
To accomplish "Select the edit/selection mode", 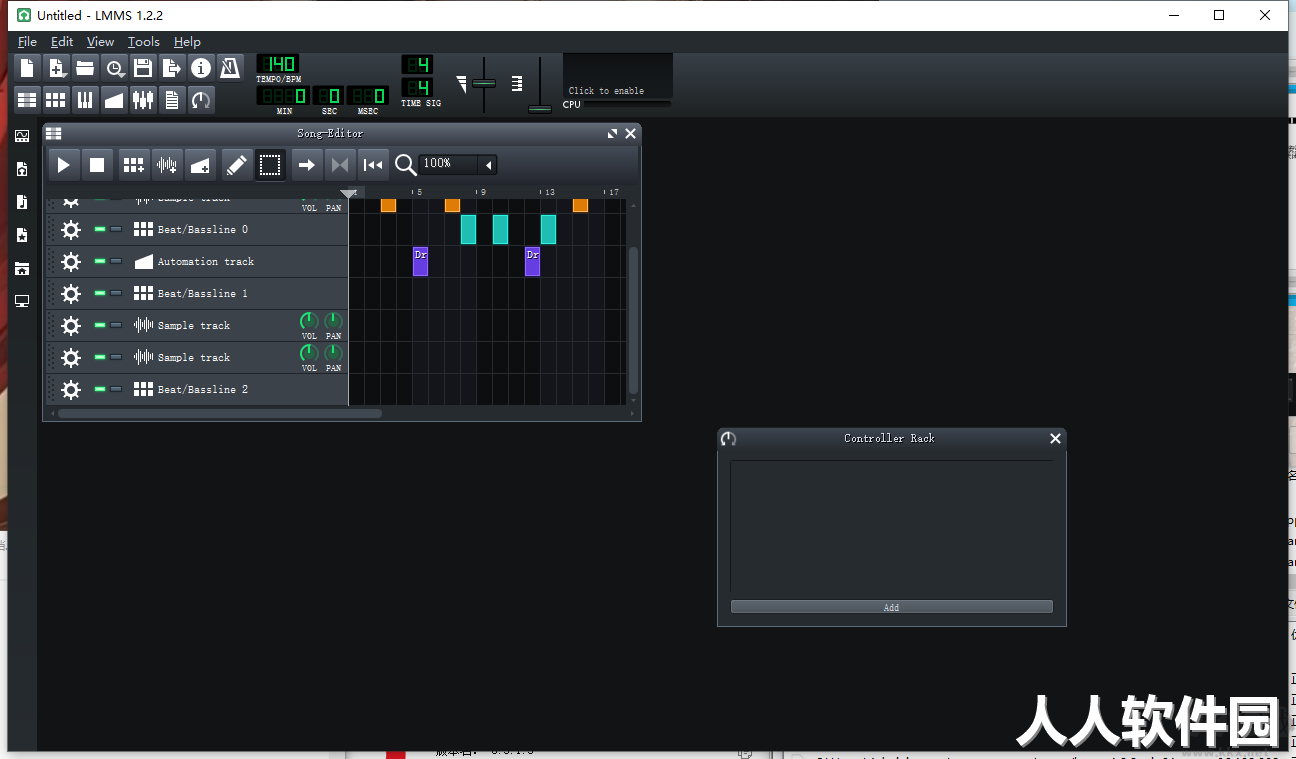I will [270, 165].
